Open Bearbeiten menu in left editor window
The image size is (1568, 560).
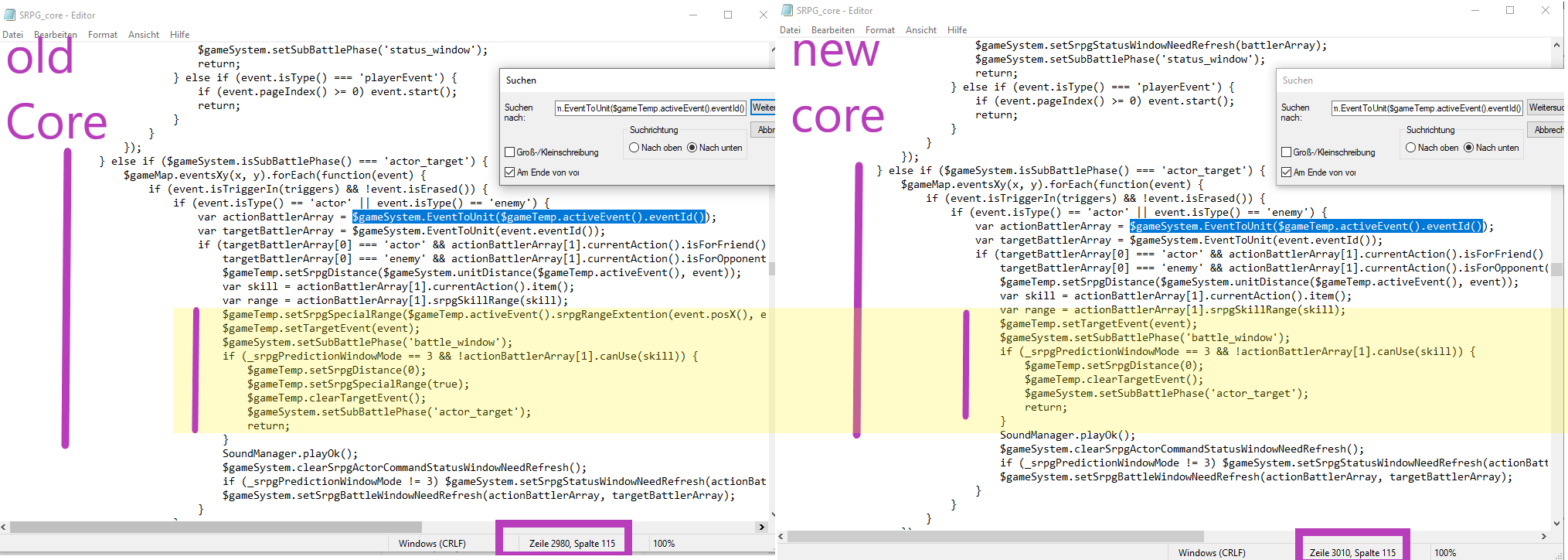[56, 35]
